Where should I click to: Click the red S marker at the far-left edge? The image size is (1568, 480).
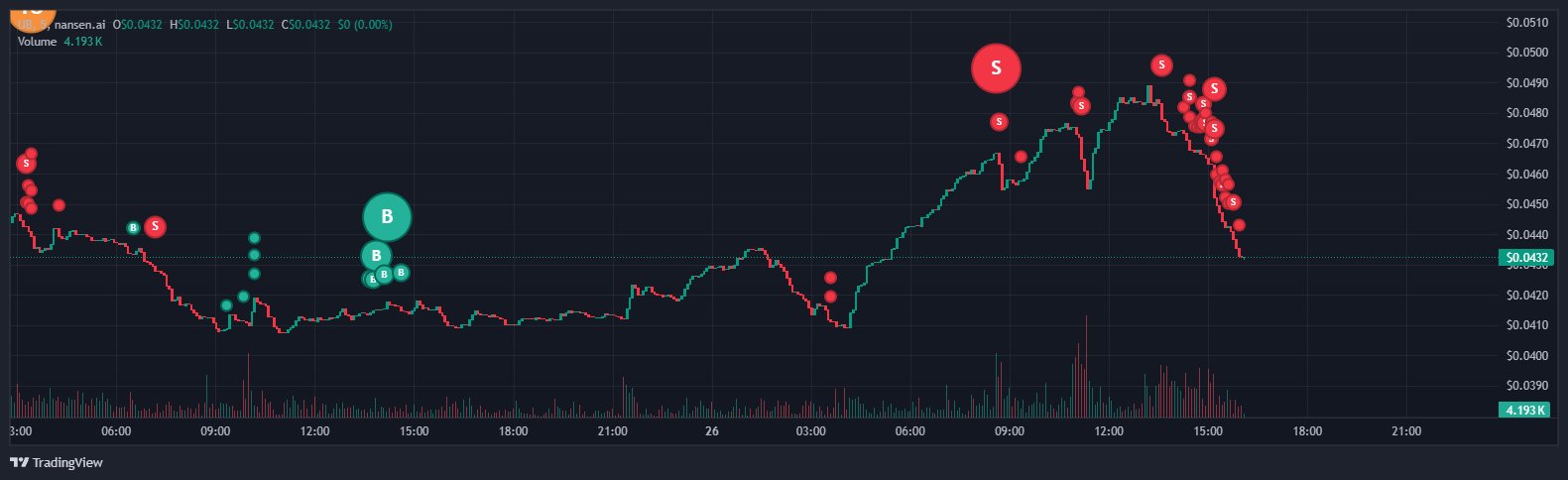(x=26, y=163)
